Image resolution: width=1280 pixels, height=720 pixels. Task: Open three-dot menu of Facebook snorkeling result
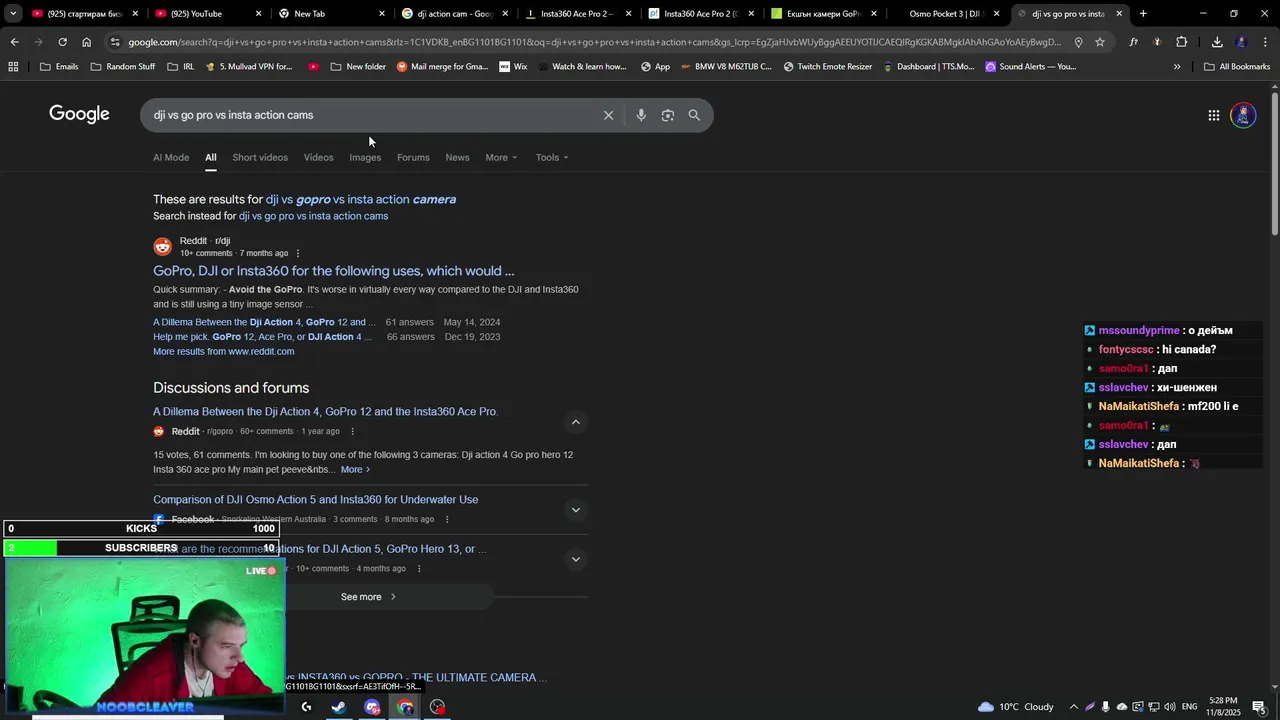447,520
